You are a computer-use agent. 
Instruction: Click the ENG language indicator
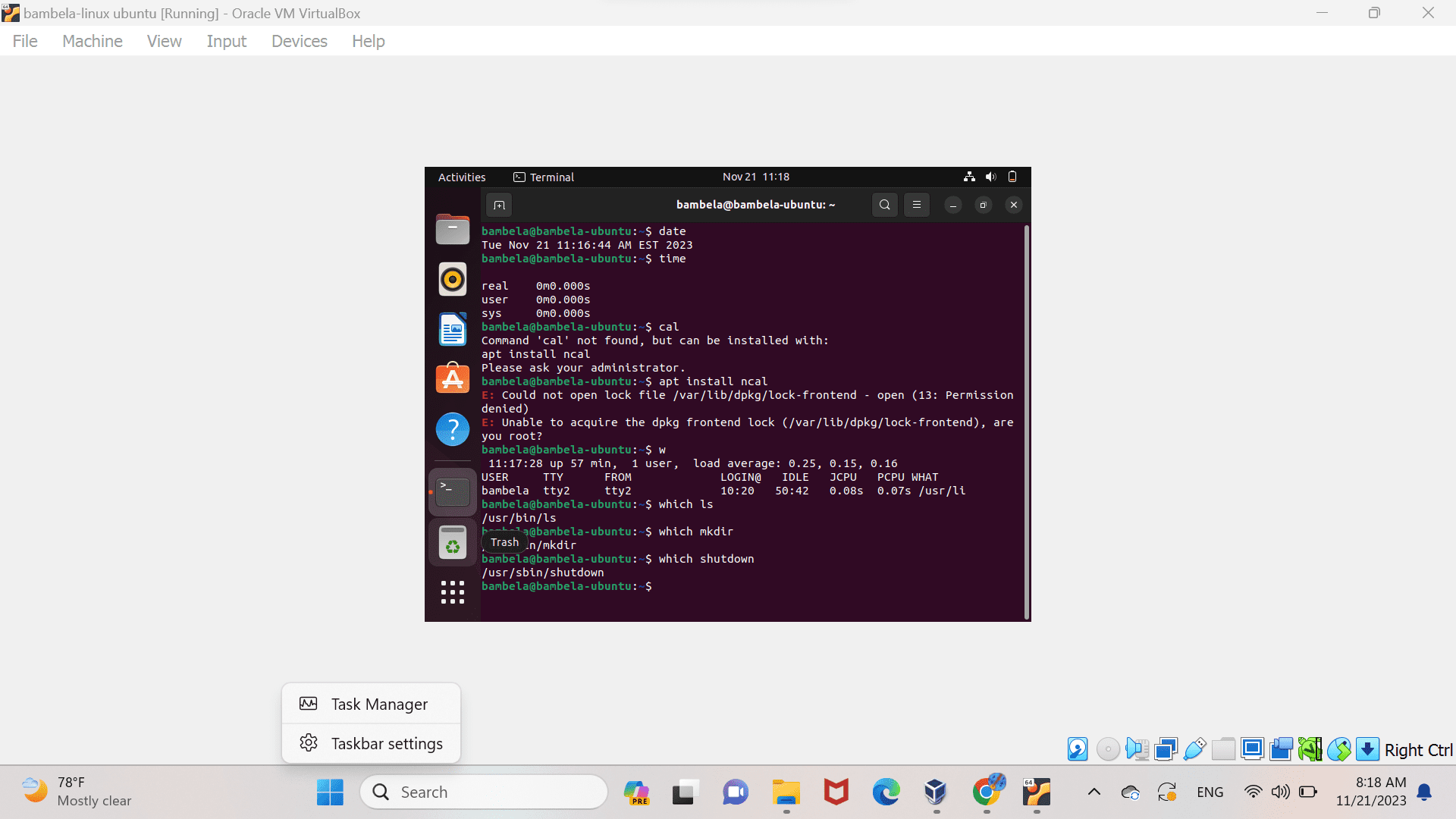[1210, 792]
